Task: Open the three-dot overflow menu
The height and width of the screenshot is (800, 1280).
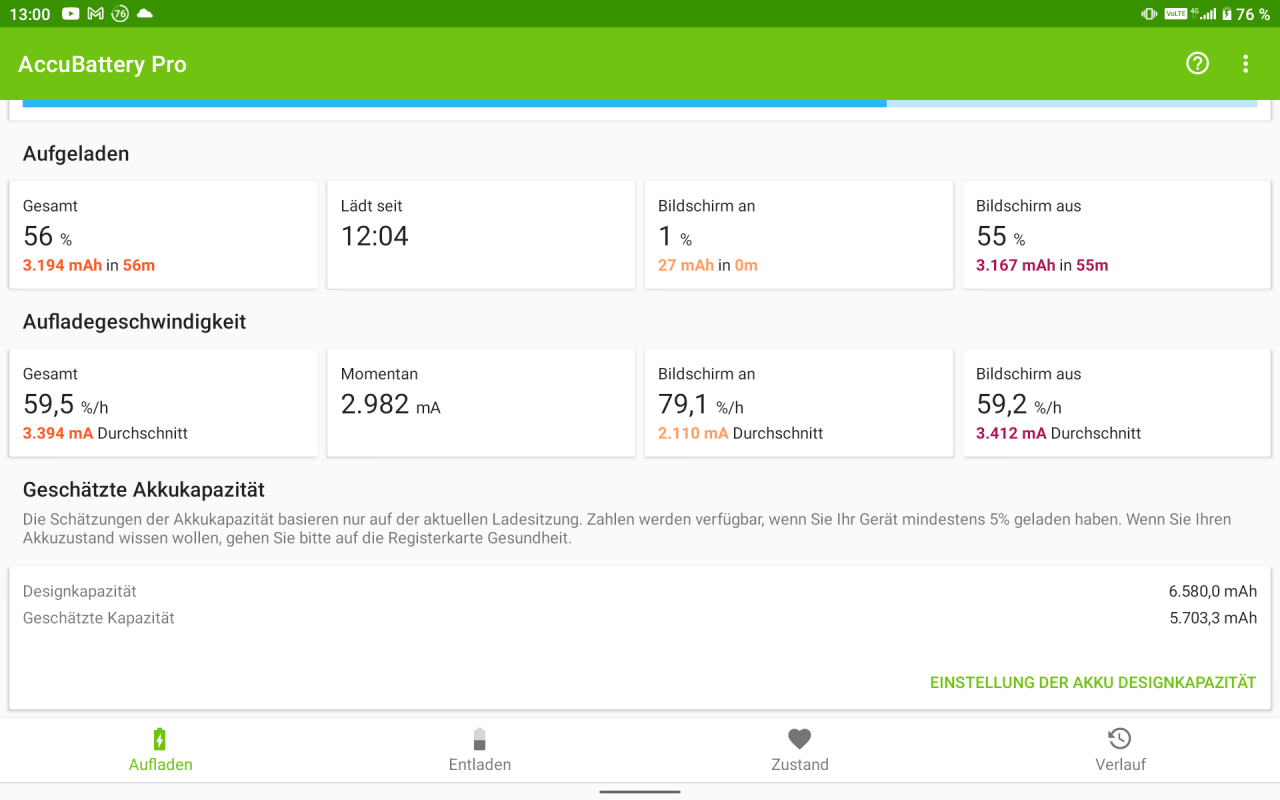Action: point(1245,64)
